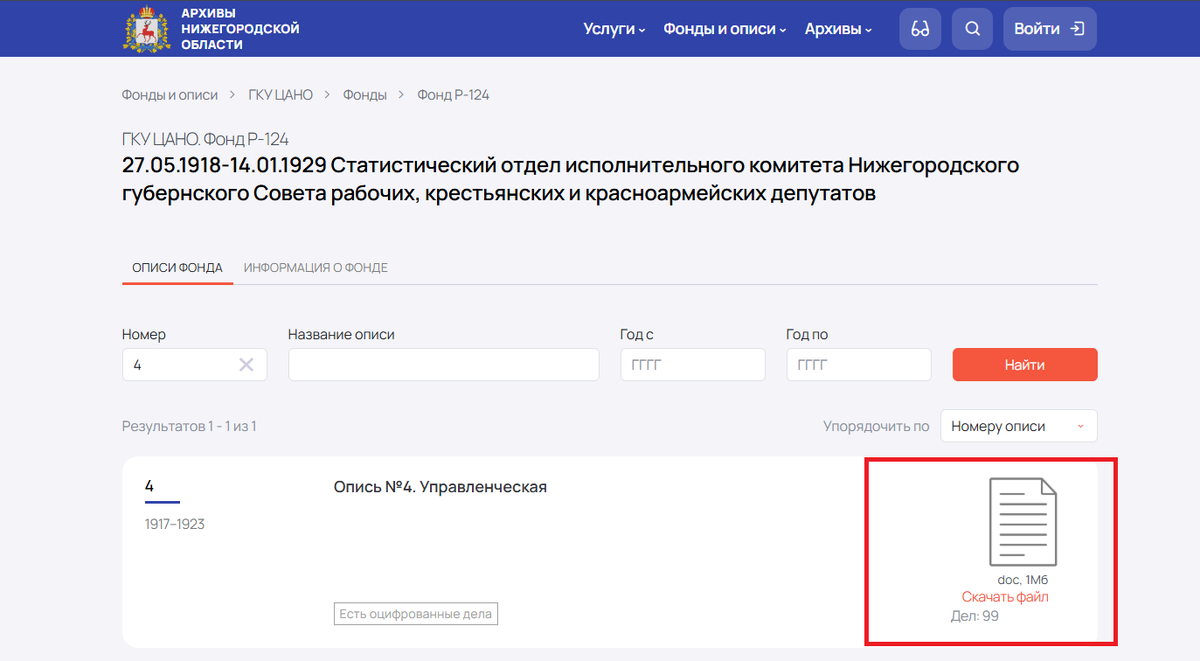Clear the Номер field using the X icon
This screenshot has height=661, width=1200.
247,364
